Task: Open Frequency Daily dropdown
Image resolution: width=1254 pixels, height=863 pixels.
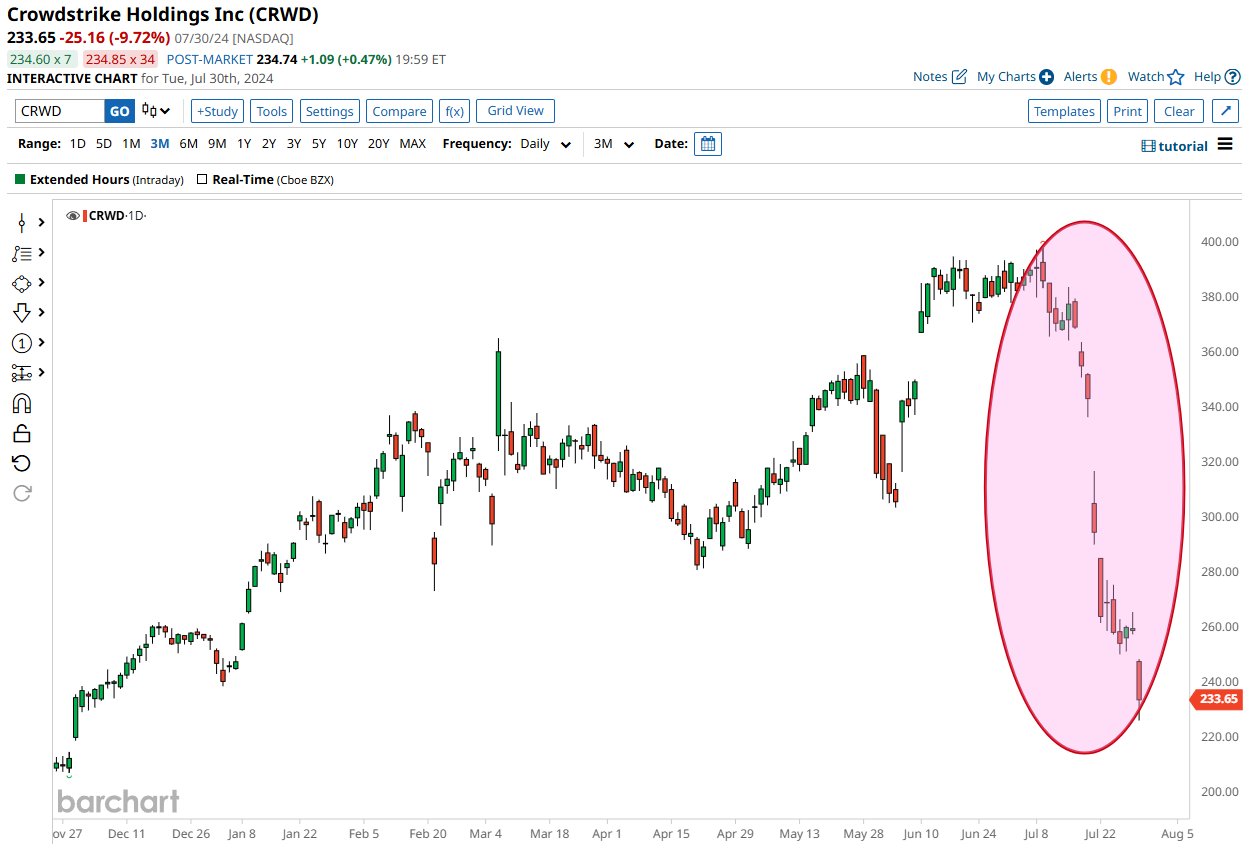Action: tap(545, 144)
